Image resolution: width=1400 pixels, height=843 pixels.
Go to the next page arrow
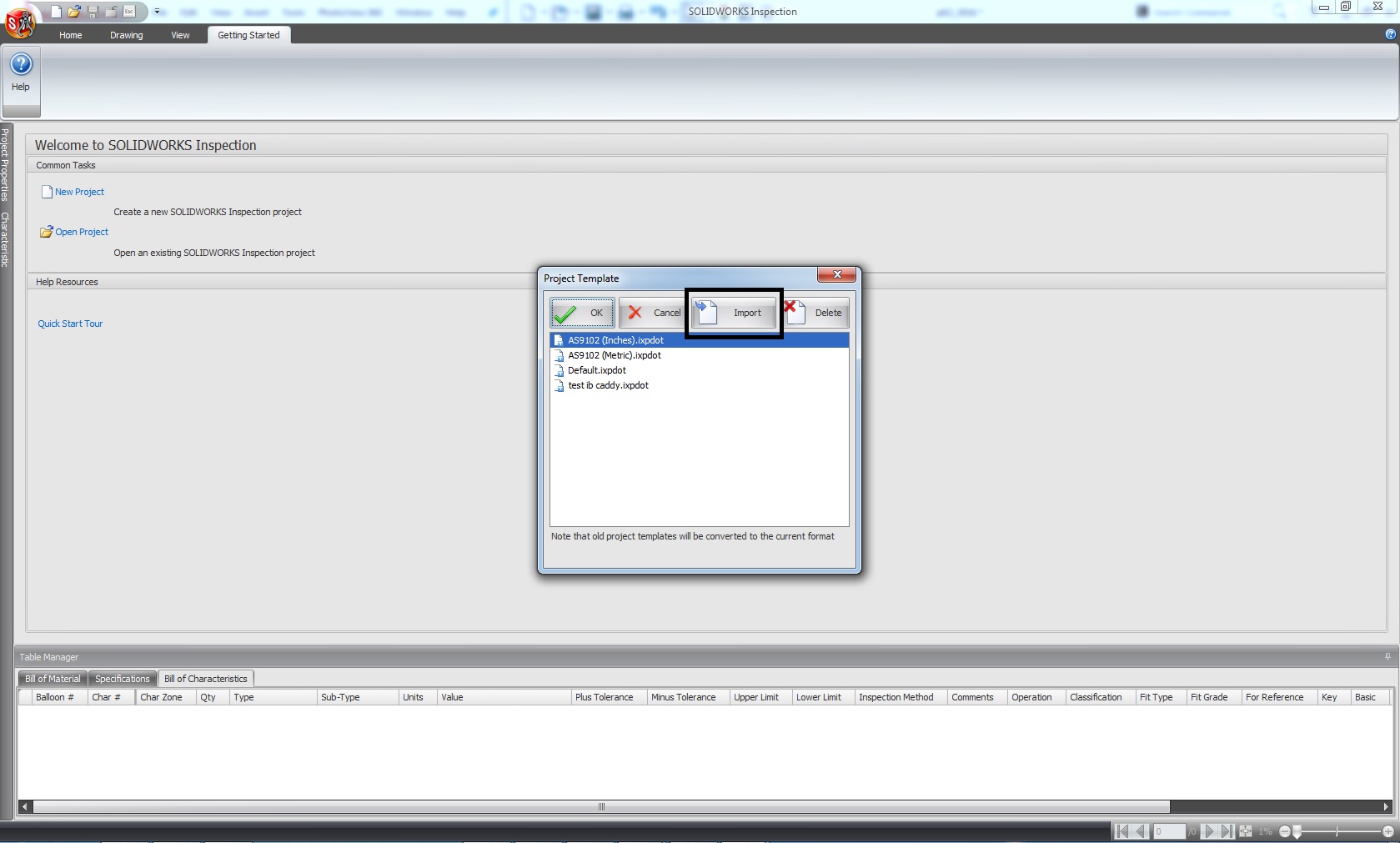click(x=1208, y=831)
